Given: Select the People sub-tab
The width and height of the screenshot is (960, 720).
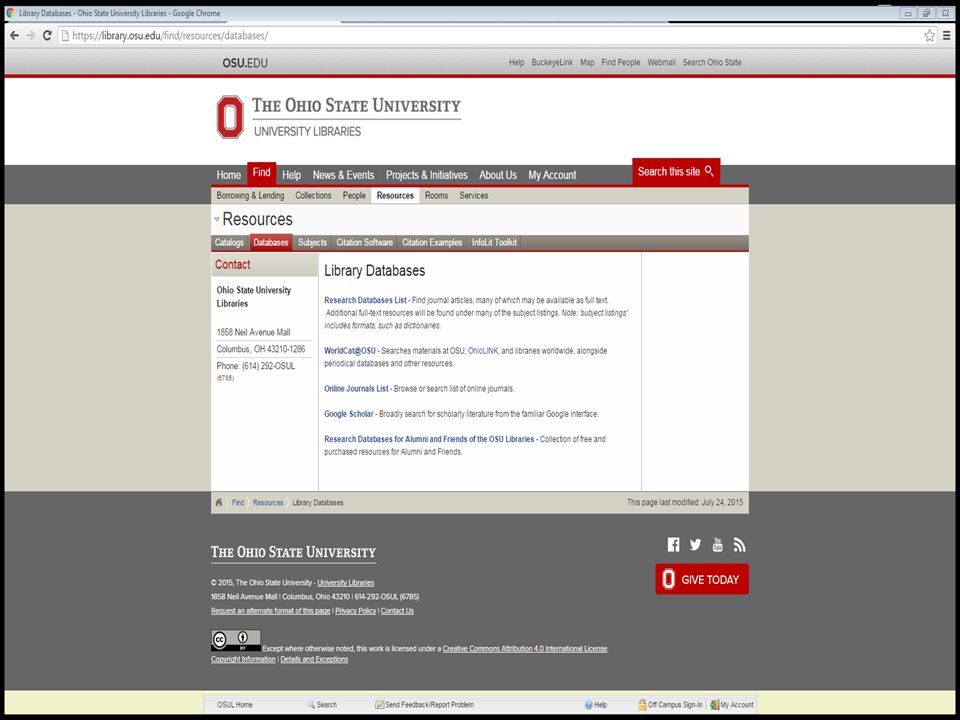Looking at the screenshot, I should click(x=354, y=195).
